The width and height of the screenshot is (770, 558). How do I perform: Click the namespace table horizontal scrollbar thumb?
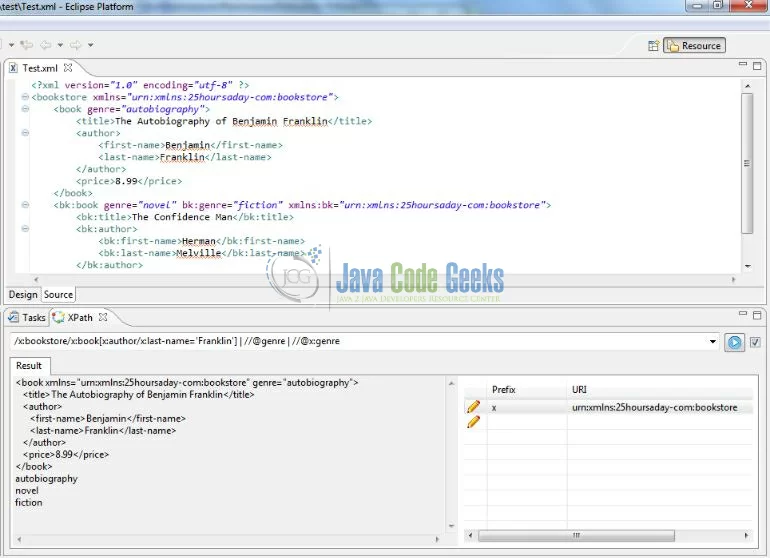point(576,535)
